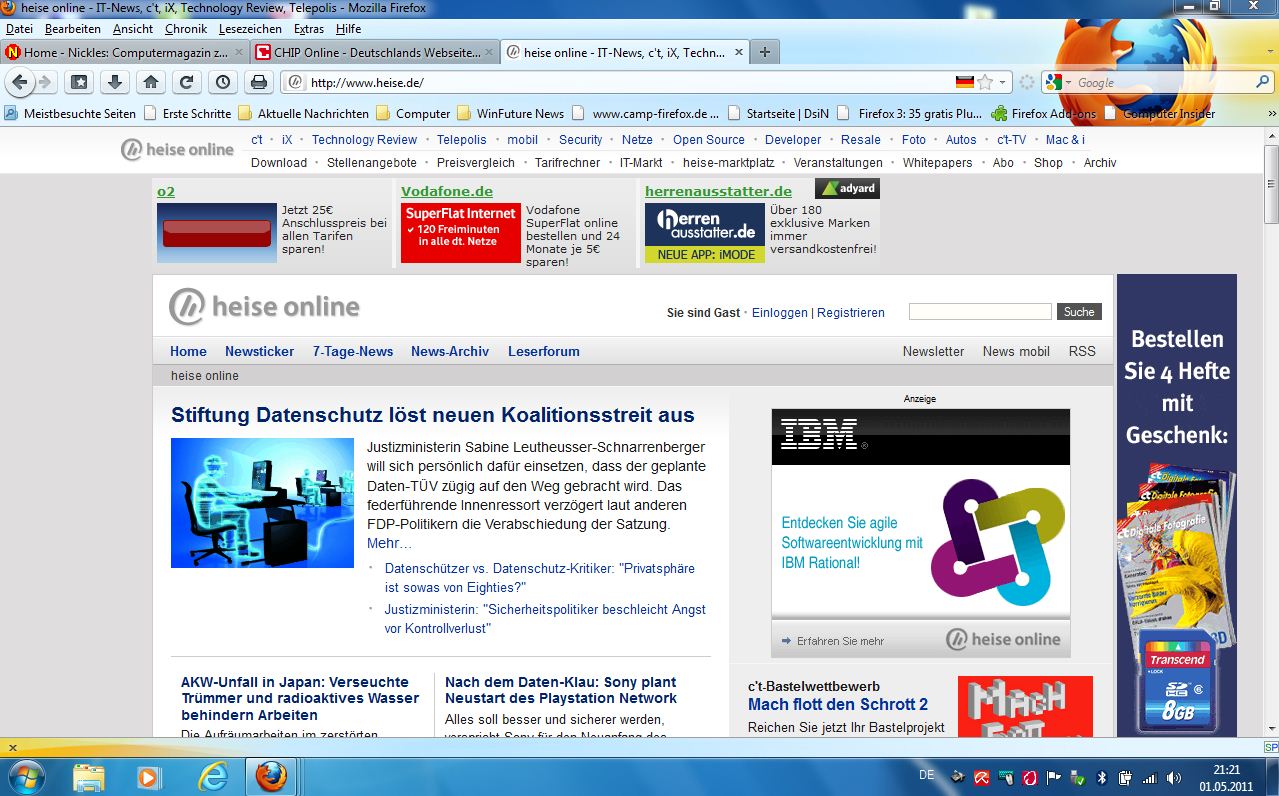Viewport: 1279px width, 796px height.
Task: Click the Home toolbar button
Action: (x=150, y=82)
